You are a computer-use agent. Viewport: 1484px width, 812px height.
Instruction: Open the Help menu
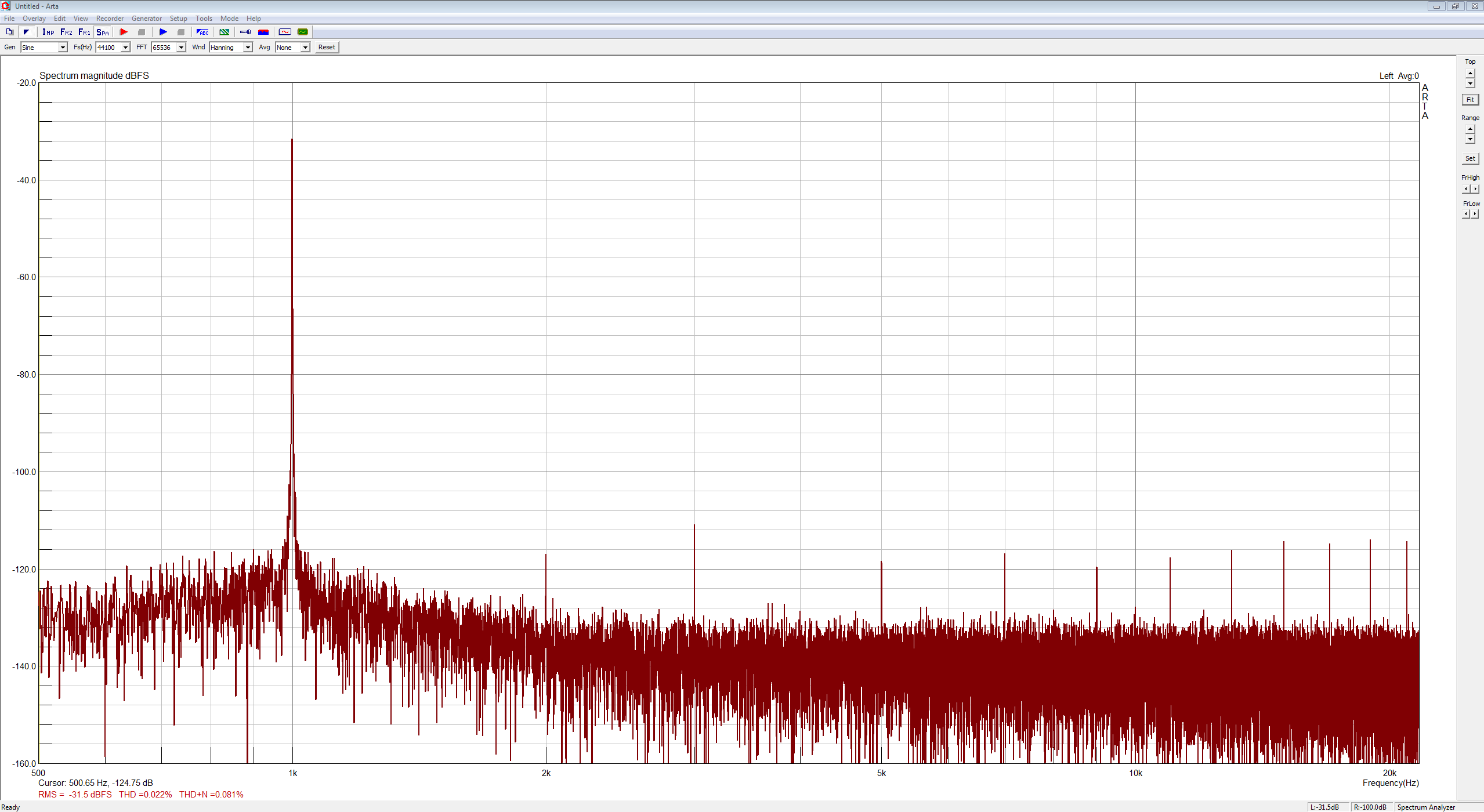coord(254,19)
